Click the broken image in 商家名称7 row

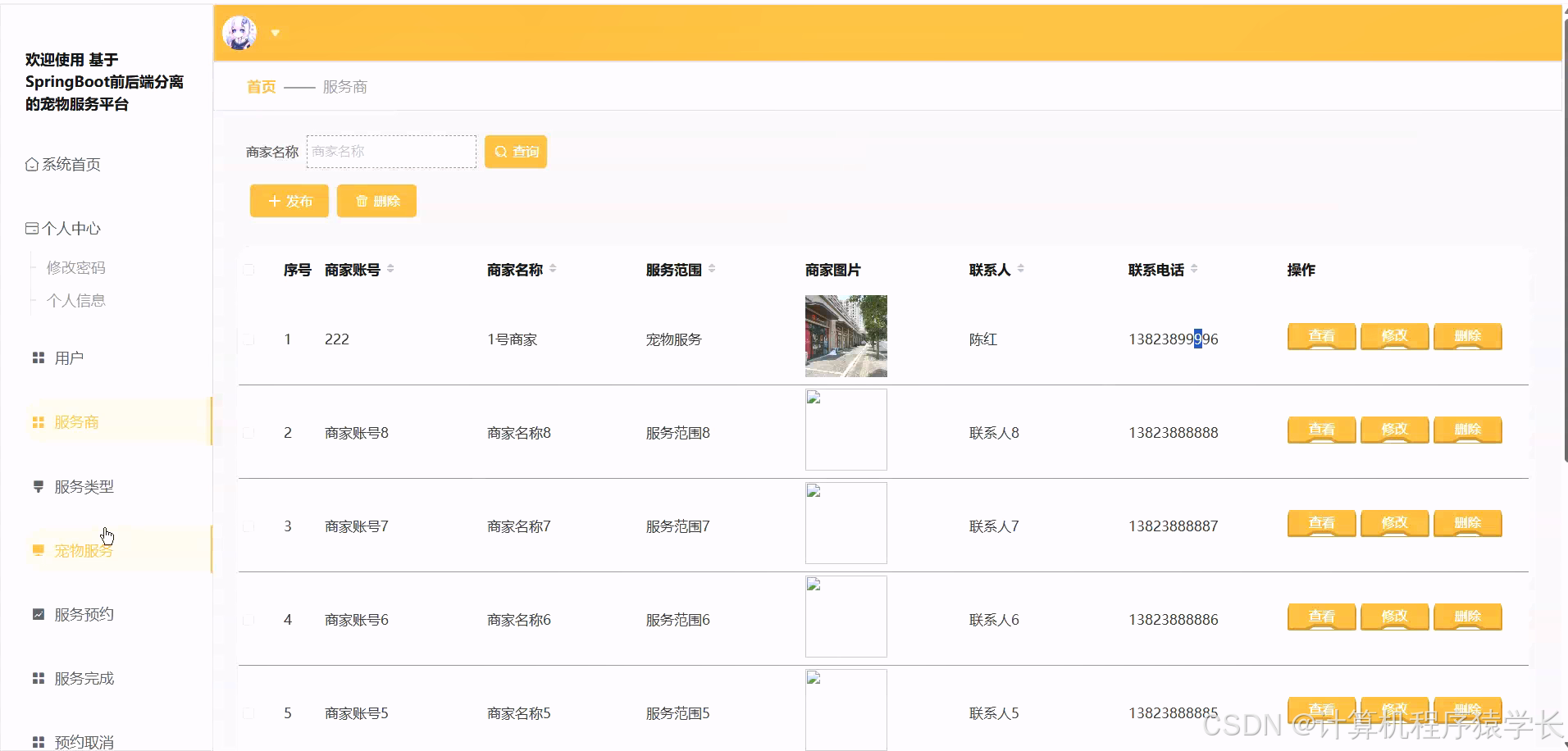[x=846, y=523]
